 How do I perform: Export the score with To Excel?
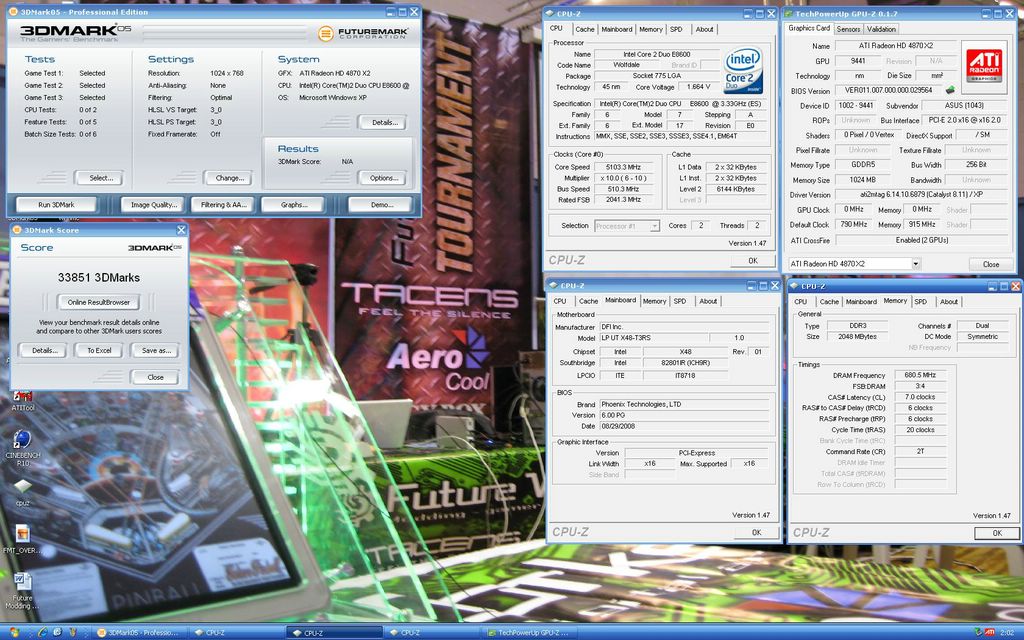[99, 351]
